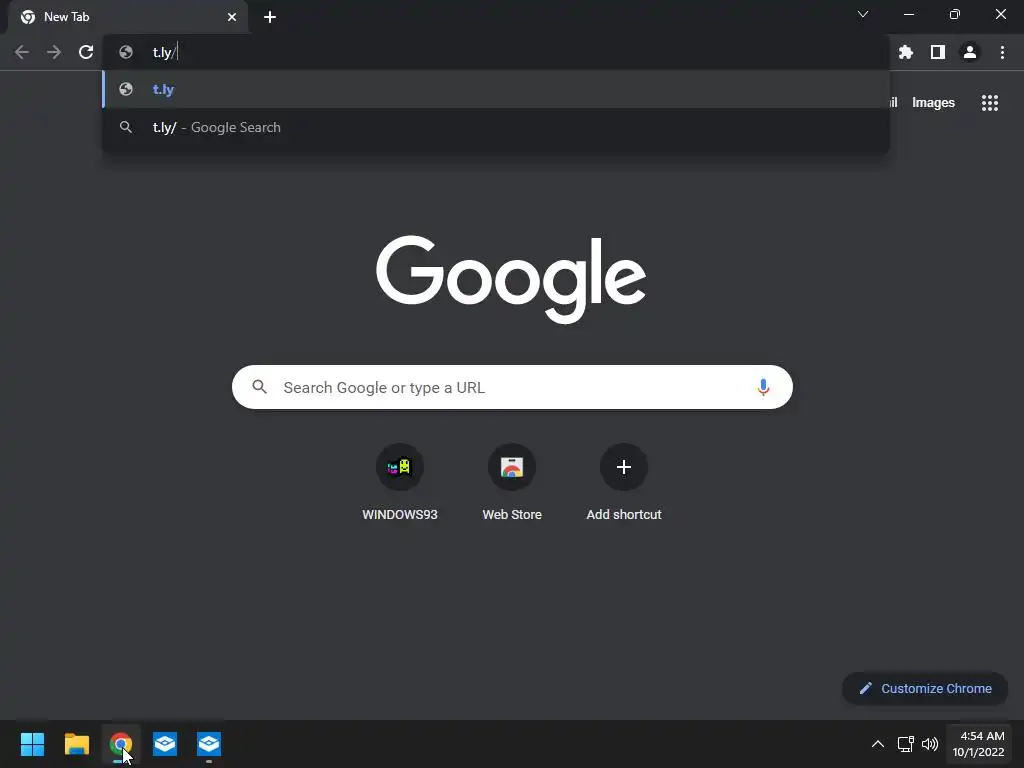Start voice search with microphone icon
The image size is (1024, 768).
click(763, 387)
